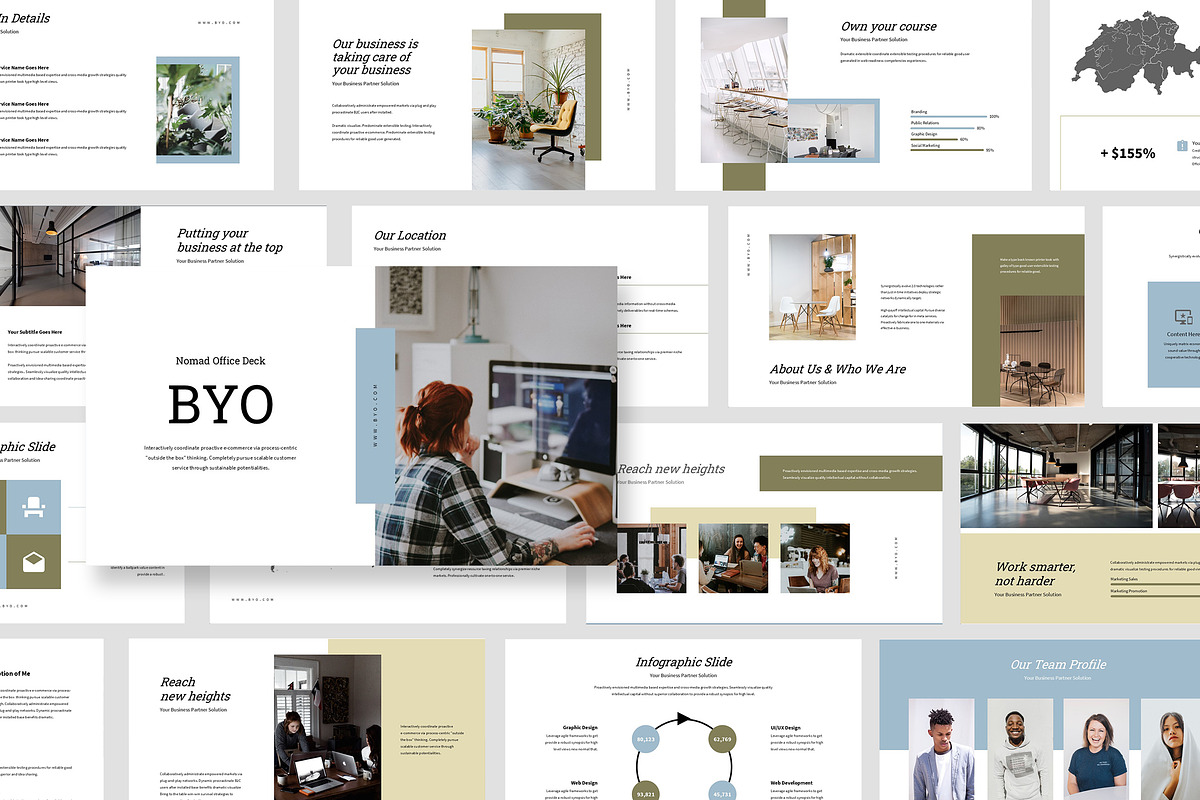1200x800 pixels.
Task: Select the man working at laptops photo
Action: click(327, 727)
